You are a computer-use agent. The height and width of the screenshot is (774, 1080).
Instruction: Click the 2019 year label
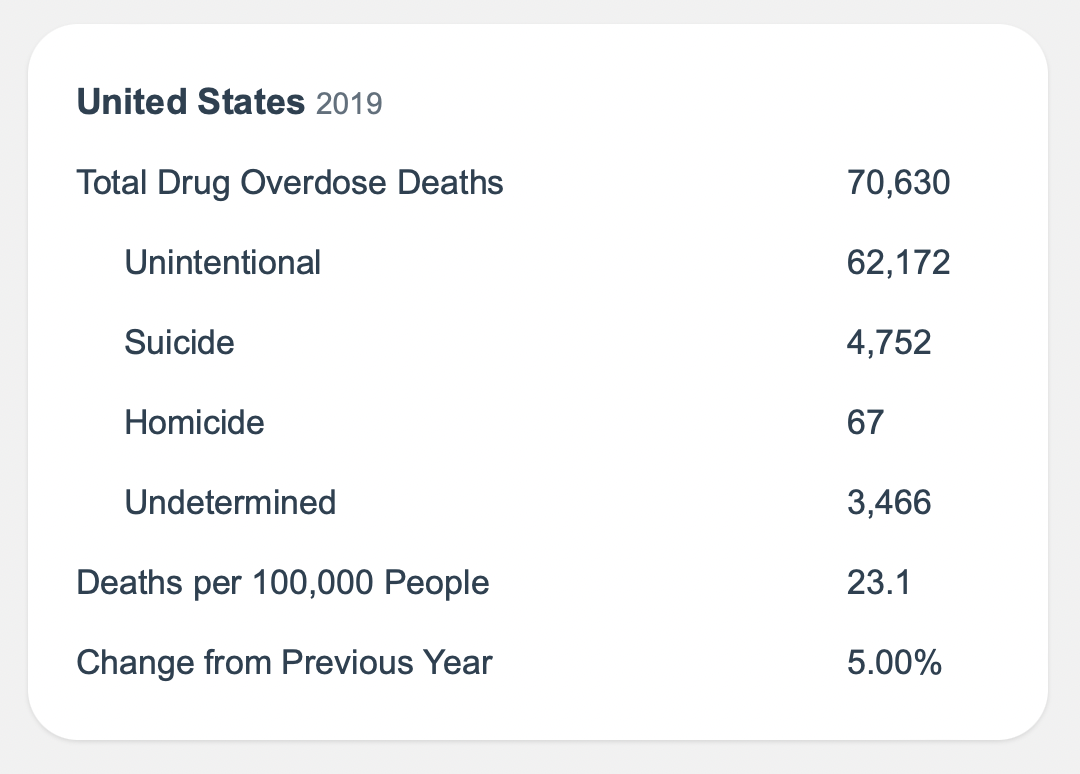click(x=349, y=104)
